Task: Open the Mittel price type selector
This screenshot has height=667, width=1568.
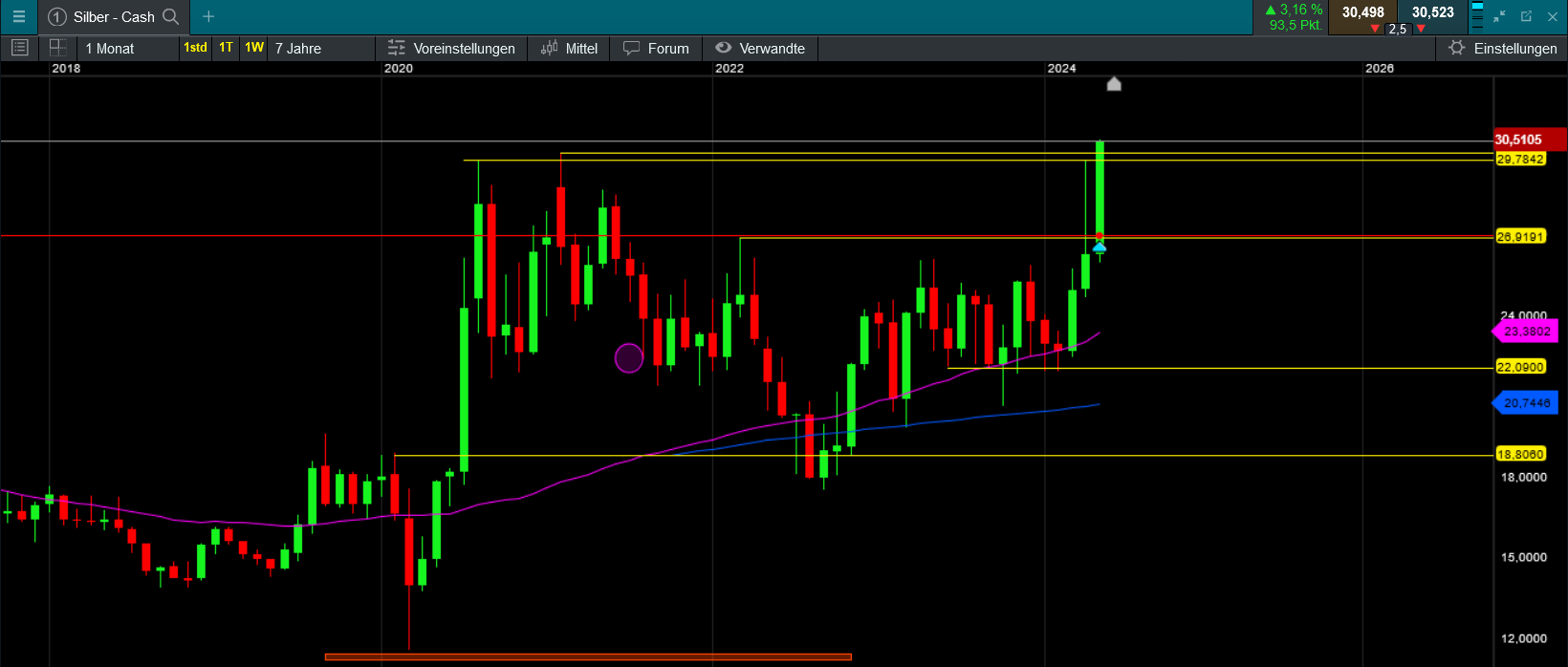Action: (570, 48)
